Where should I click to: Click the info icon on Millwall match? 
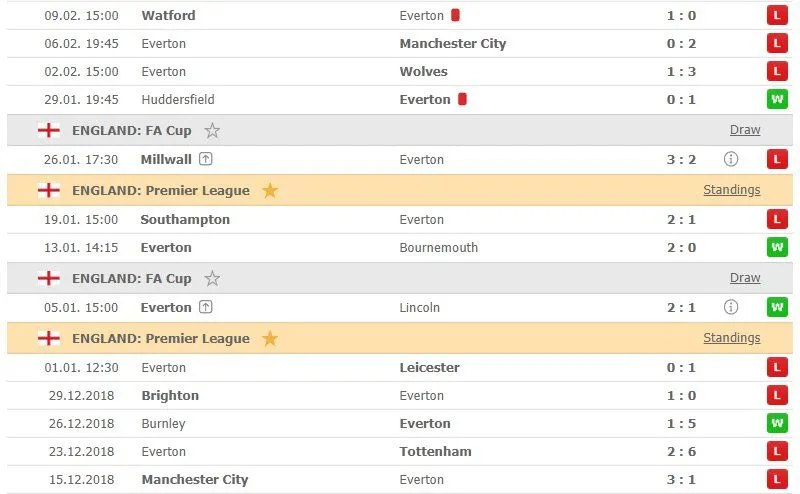tap(731, 159)
